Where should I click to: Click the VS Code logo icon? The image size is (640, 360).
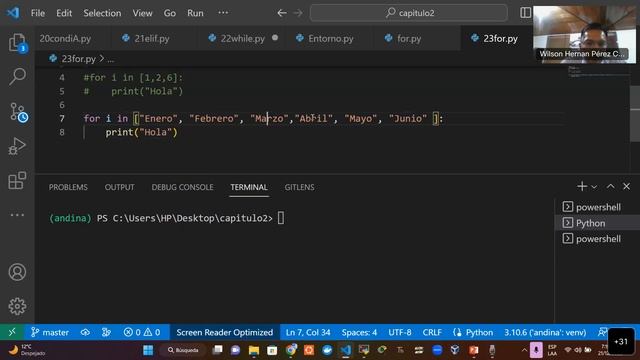pos(13,13)
